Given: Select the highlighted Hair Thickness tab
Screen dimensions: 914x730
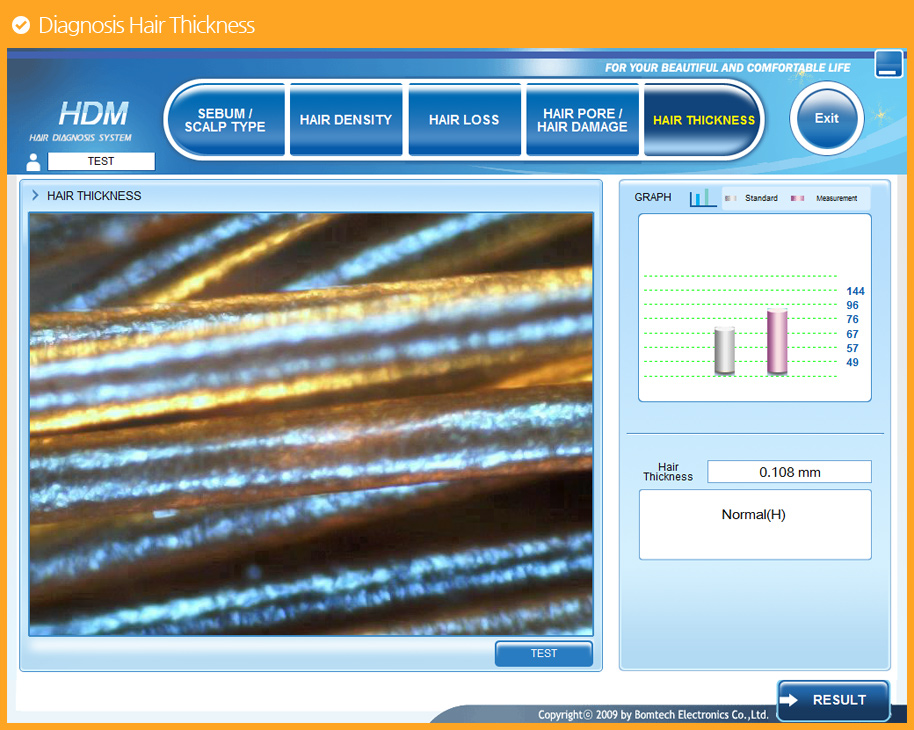Looking at the screenshot, I should click(704, 120).
